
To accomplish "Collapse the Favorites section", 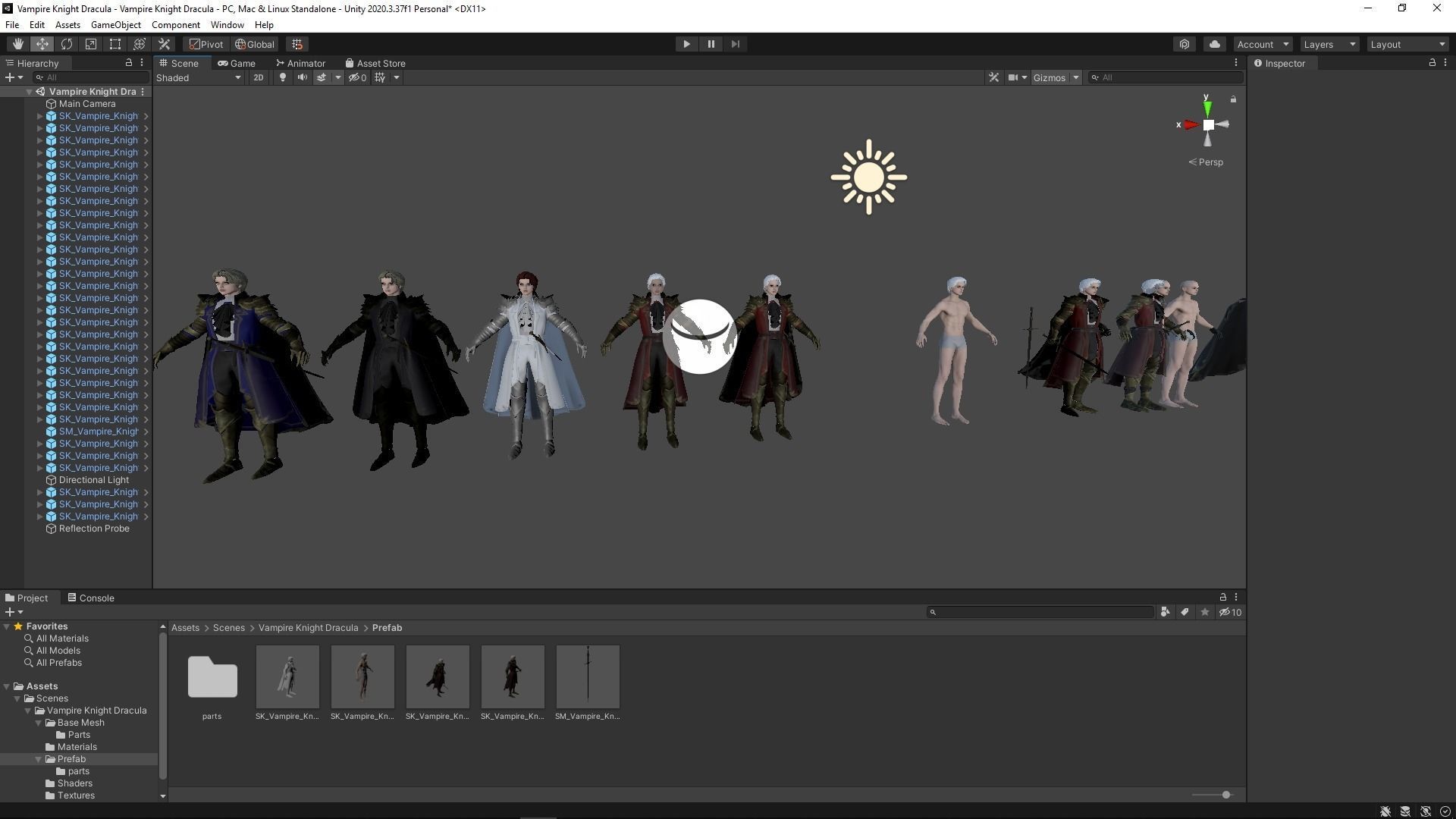I will 6,626.
